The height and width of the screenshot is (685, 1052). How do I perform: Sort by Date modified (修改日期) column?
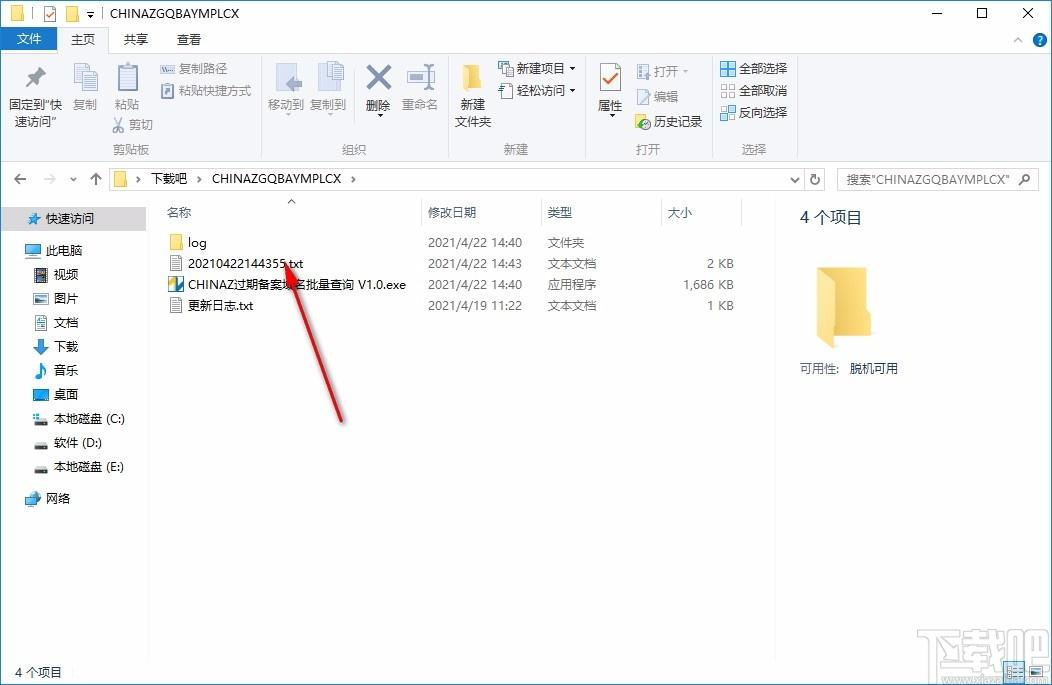coord(452,213)
